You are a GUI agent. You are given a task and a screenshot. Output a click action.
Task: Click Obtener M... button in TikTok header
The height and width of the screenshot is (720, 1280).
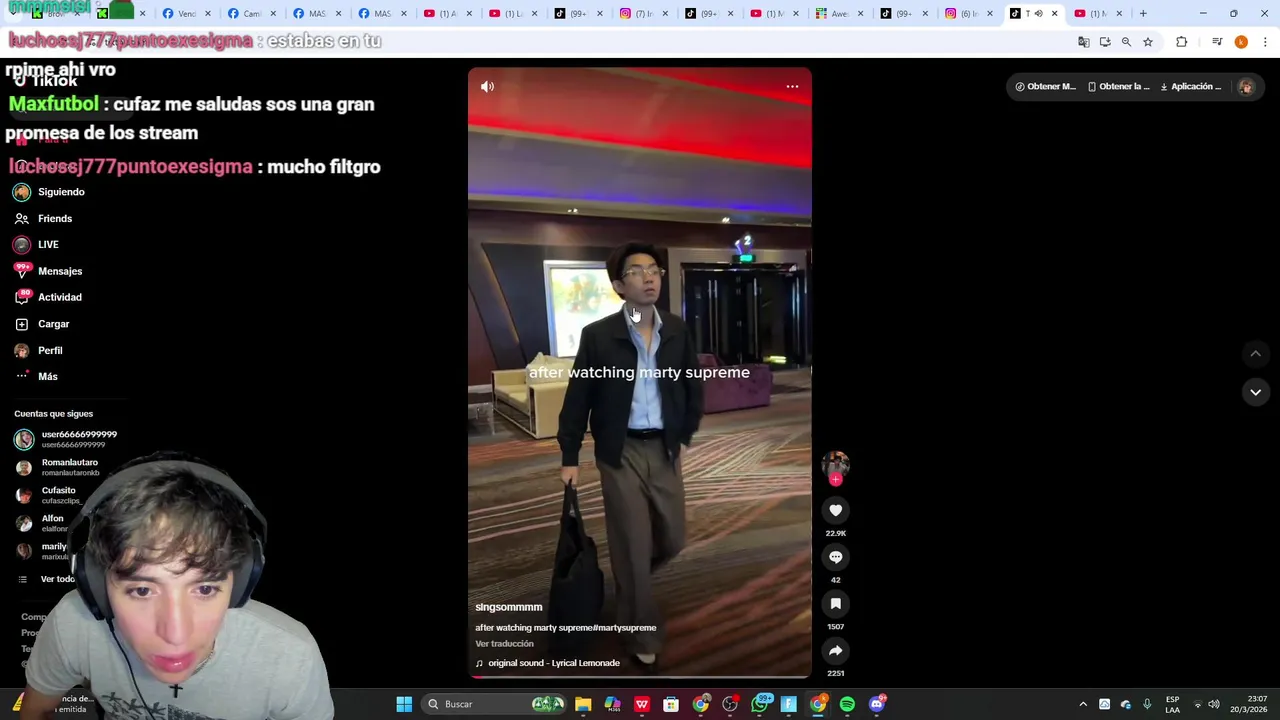pyautogui.click(x=1045, y=87)
